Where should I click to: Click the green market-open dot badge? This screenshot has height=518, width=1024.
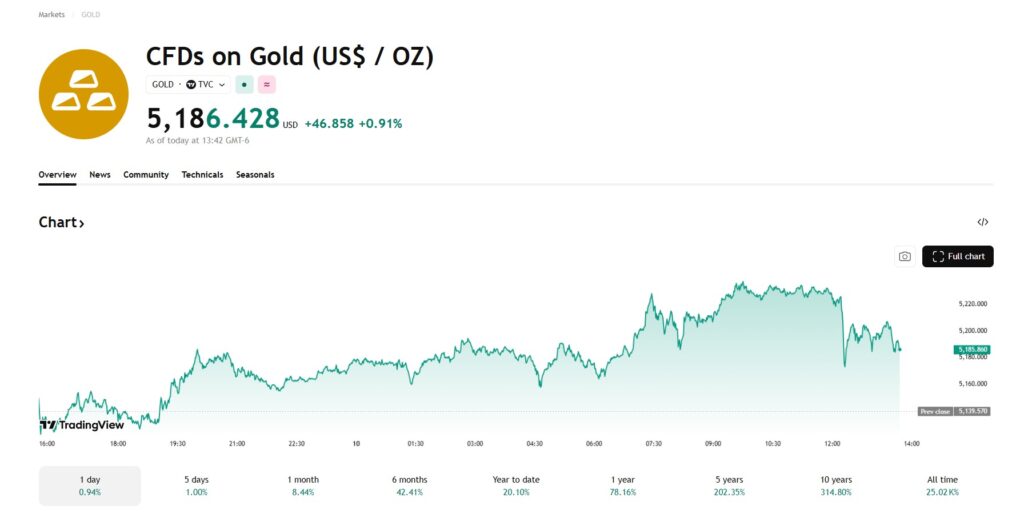[245, 85]
